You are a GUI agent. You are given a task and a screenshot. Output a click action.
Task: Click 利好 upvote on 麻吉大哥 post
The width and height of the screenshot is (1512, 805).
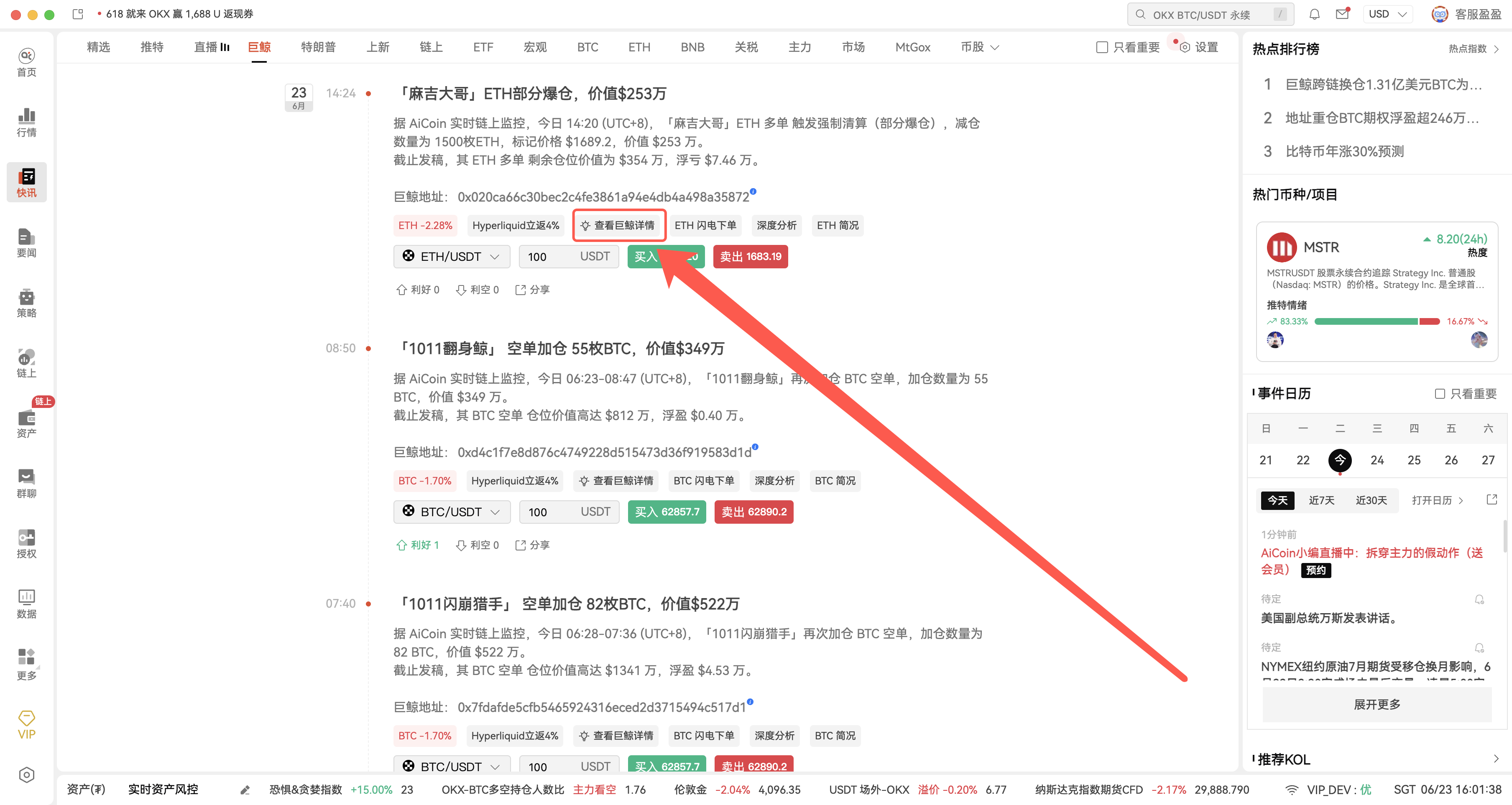[x=417, y=289]
